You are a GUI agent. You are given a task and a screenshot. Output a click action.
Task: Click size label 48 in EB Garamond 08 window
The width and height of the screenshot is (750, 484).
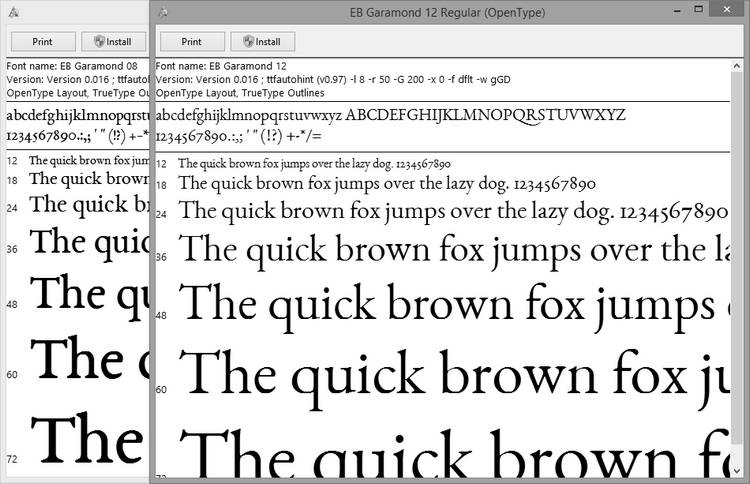click(12, 305)
